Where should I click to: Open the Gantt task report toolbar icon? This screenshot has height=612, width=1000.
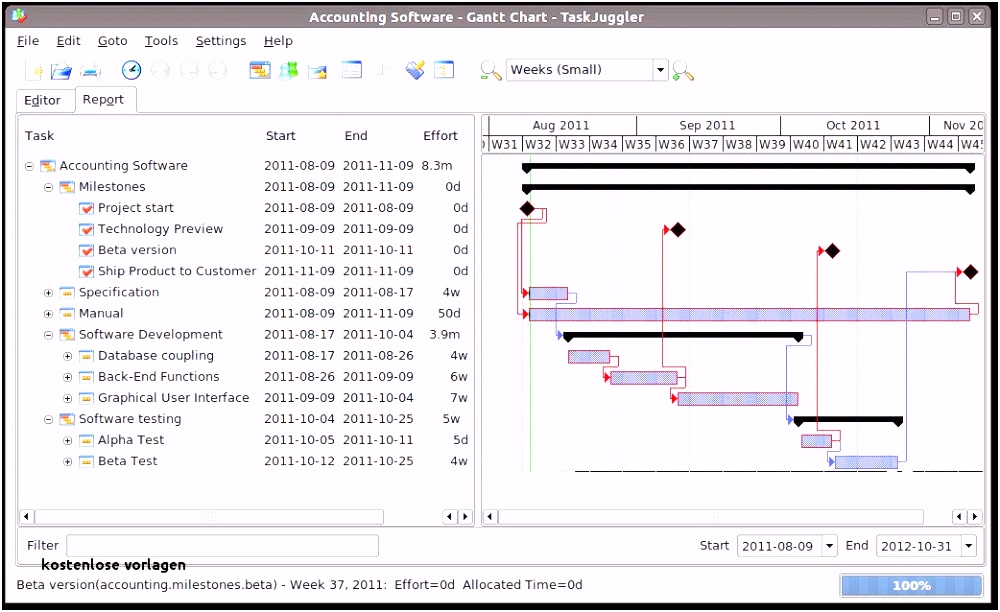click(x=260, y=70)
